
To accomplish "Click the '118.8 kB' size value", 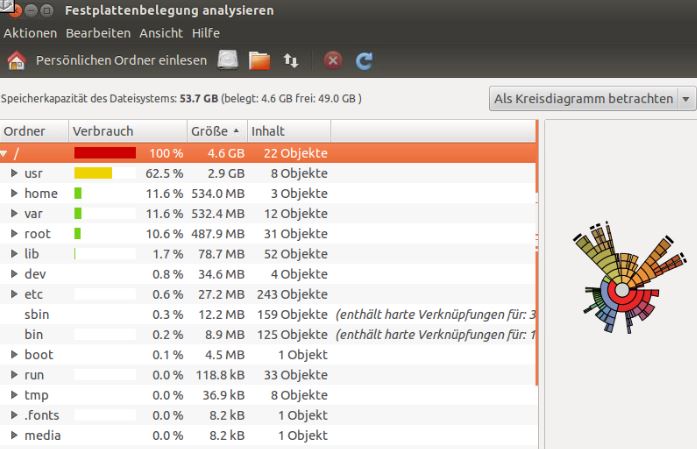I will pos(220,375).
